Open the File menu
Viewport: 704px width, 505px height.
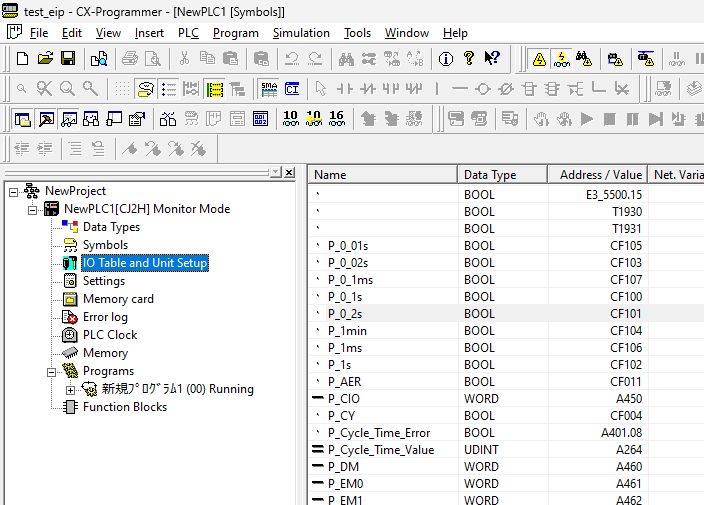coord(39,33)
